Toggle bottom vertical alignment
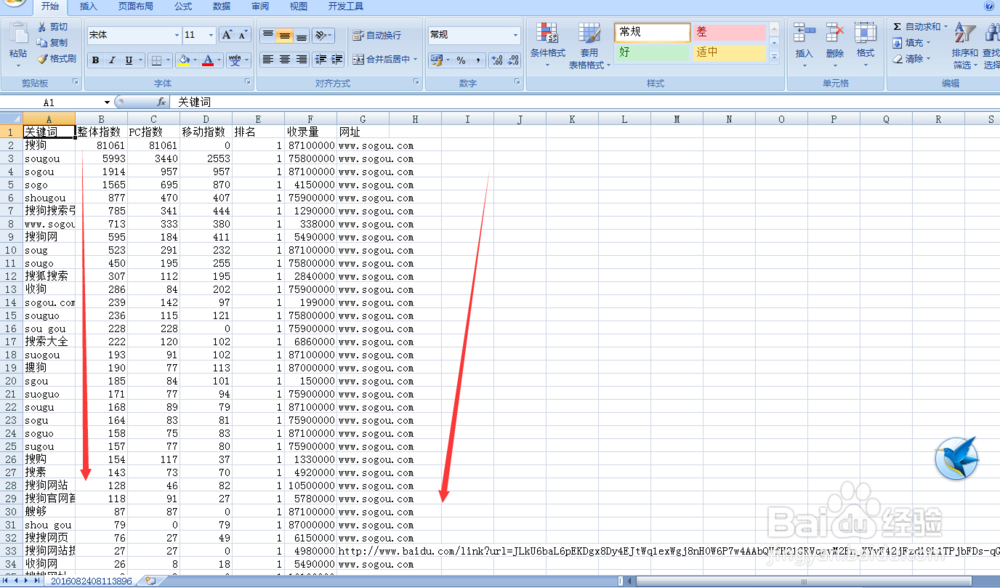Image resolution: width=1000 pixels, height=588 pixels. 301,35
